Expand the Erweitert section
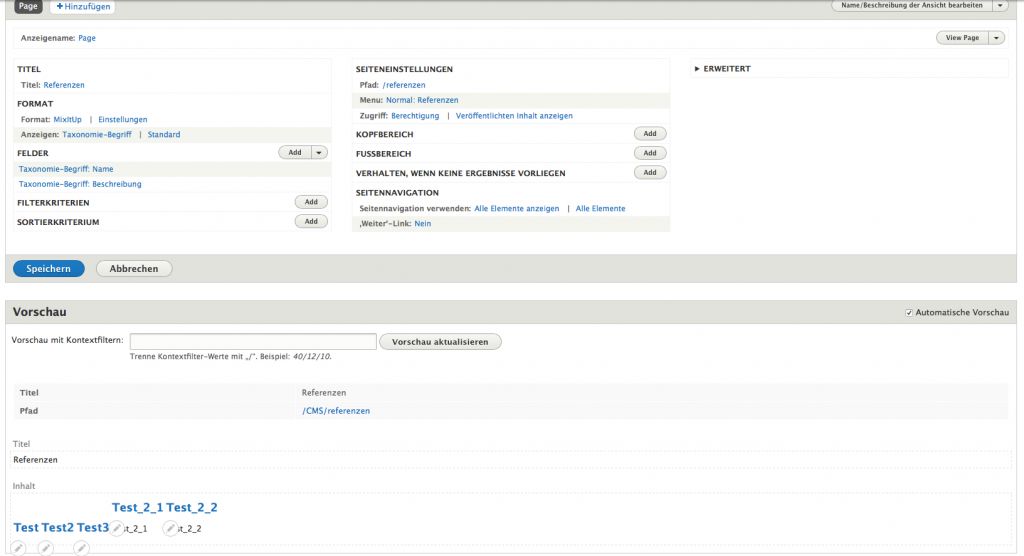The height and width of the screenshot is (556, 1024). coord(722,69)
